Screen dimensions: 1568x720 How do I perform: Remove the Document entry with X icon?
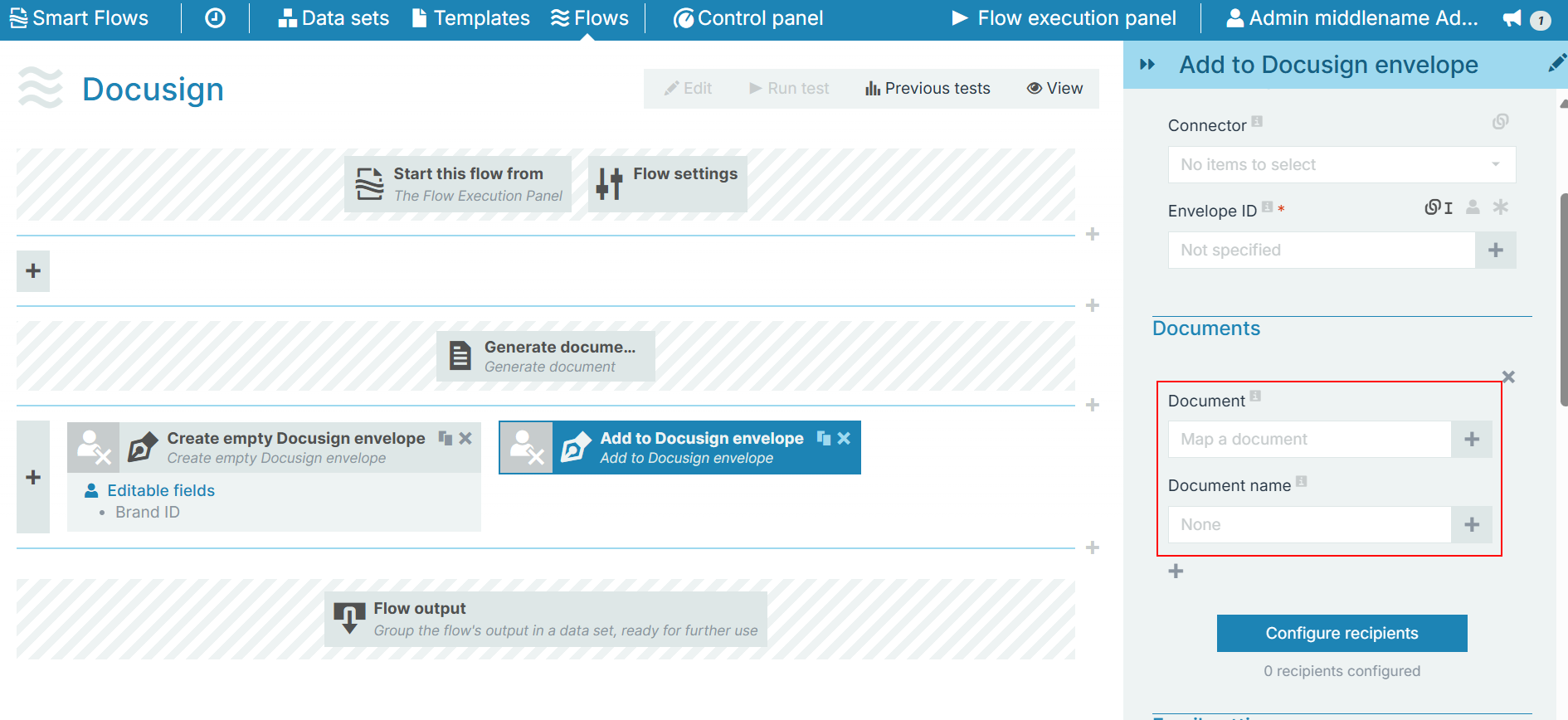coord(1508,377)
